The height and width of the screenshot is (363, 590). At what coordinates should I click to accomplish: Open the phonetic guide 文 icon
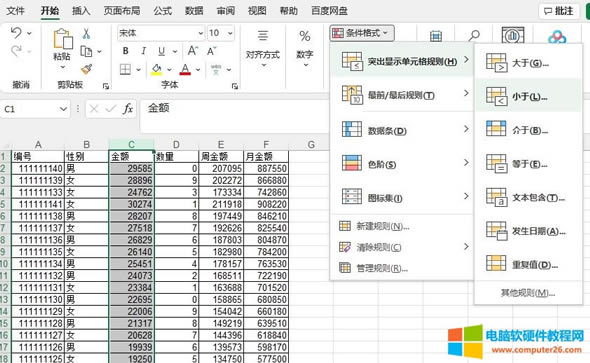pyautogui.click(x=216, y=69)
